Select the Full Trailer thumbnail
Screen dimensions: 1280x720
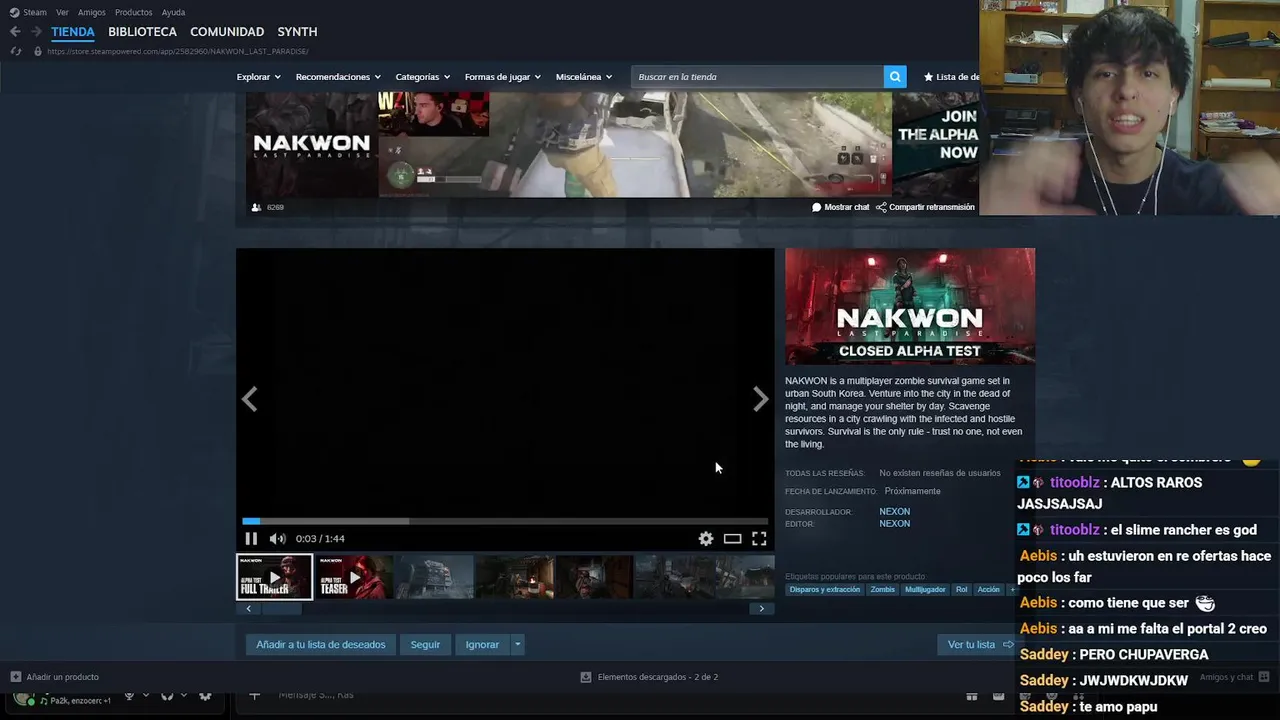pos(274,577)
